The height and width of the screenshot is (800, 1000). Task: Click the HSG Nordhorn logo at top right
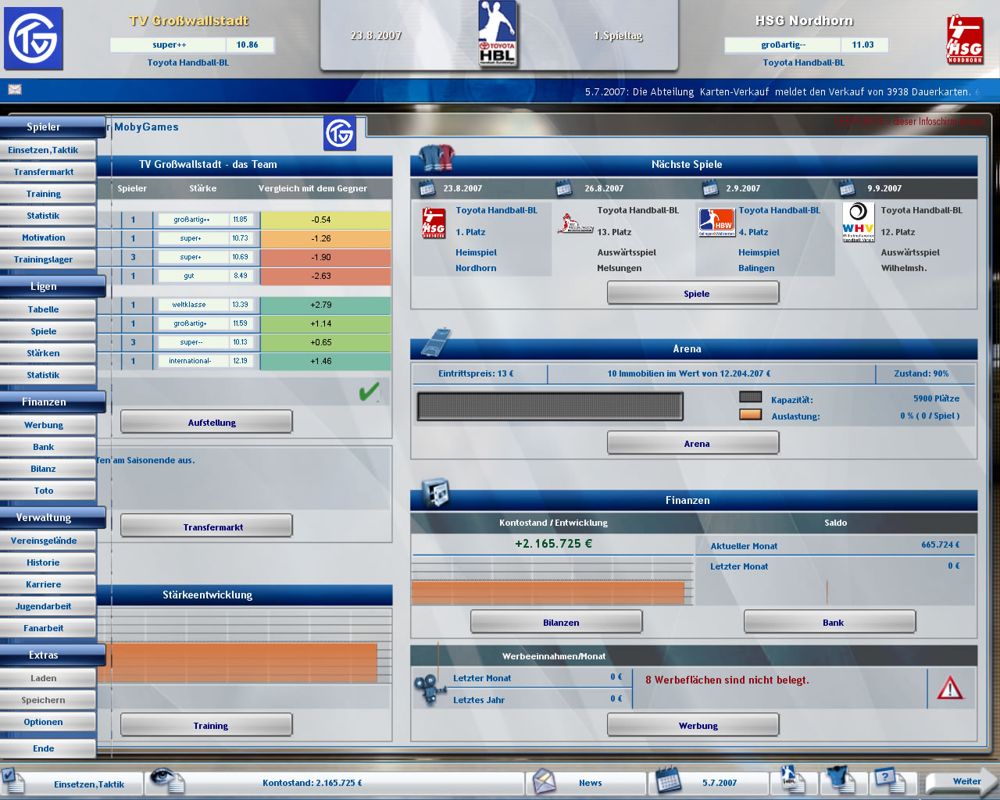tap(964, 40)
